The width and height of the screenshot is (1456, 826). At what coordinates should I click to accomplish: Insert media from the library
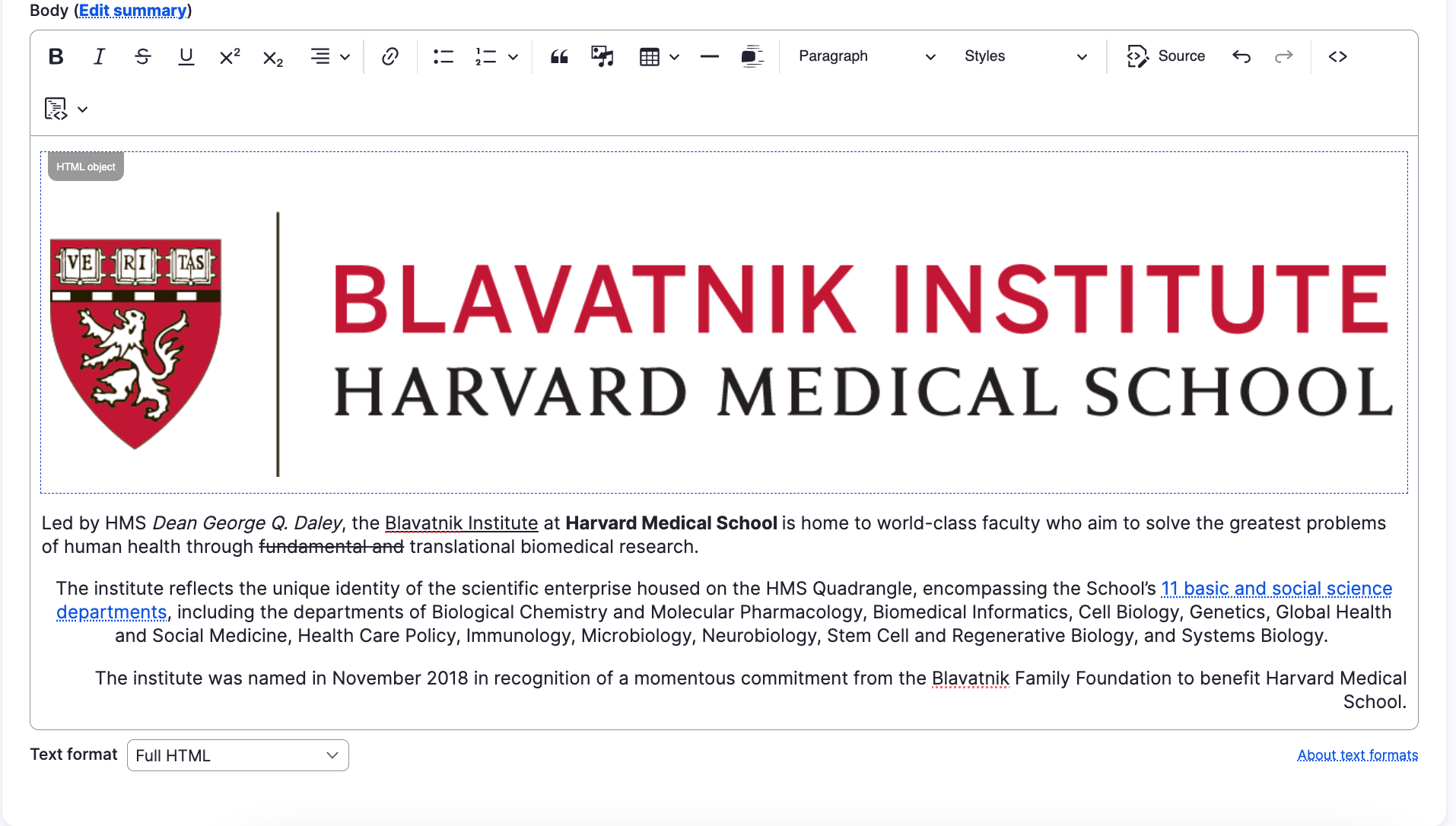tap(602, 56)
